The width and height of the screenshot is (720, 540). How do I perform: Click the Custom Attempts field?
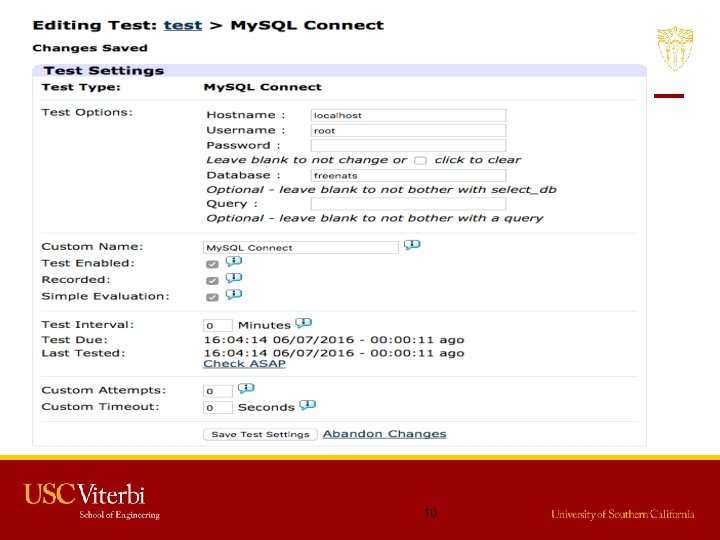[218, 391]
